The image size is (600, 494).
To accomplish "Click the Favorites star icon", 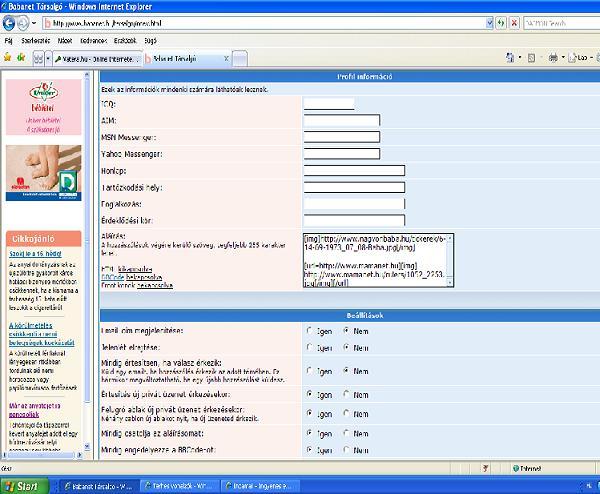I will pyautogui.click(x=8, y=59).
